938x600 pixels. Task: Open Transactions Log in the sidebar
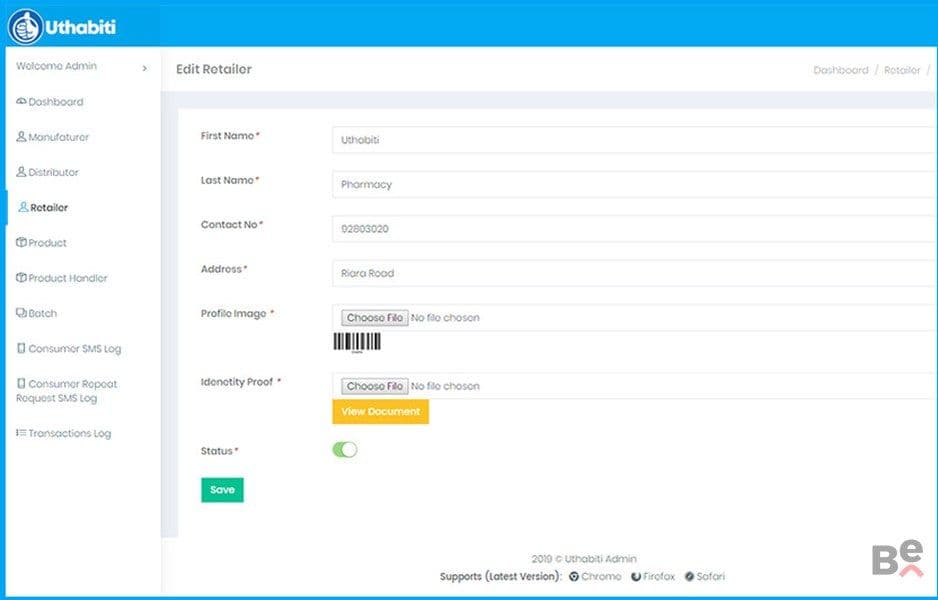(x=69, y=434)
